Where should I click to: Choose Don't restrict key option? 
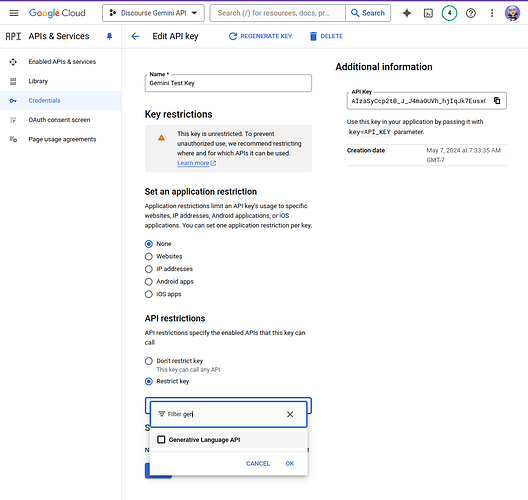click(148, 361)
